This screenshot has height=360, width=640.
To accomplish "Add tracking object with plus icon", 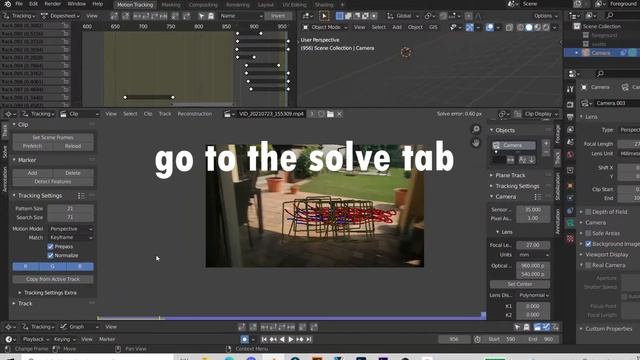I will click(546, 143).
